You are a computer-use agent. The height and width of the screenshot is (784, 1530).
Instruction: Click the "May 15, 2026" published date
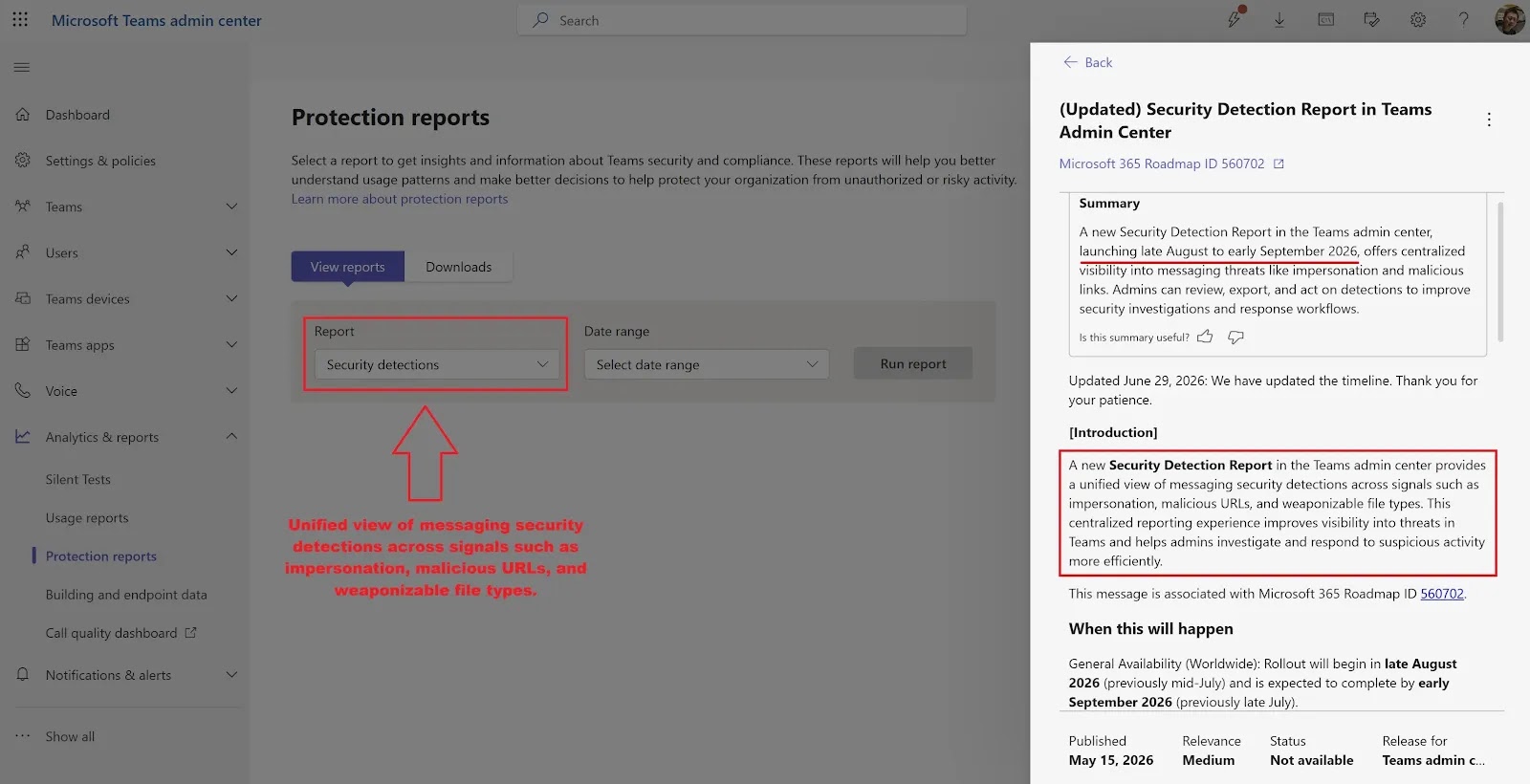pos(1111,760)
